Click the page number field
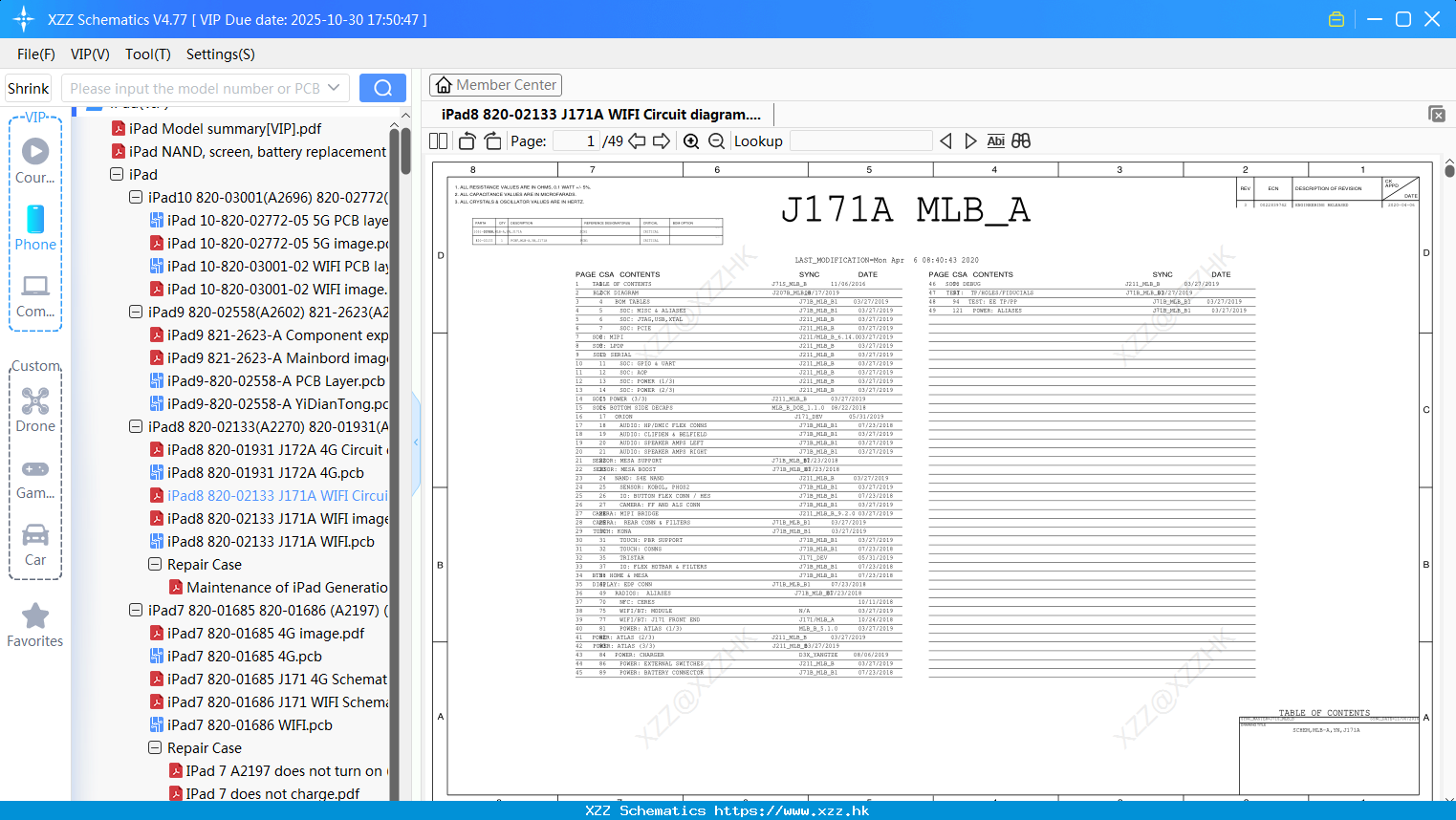The width and height of the screenshot is (1456, 820). pos(576,141)
